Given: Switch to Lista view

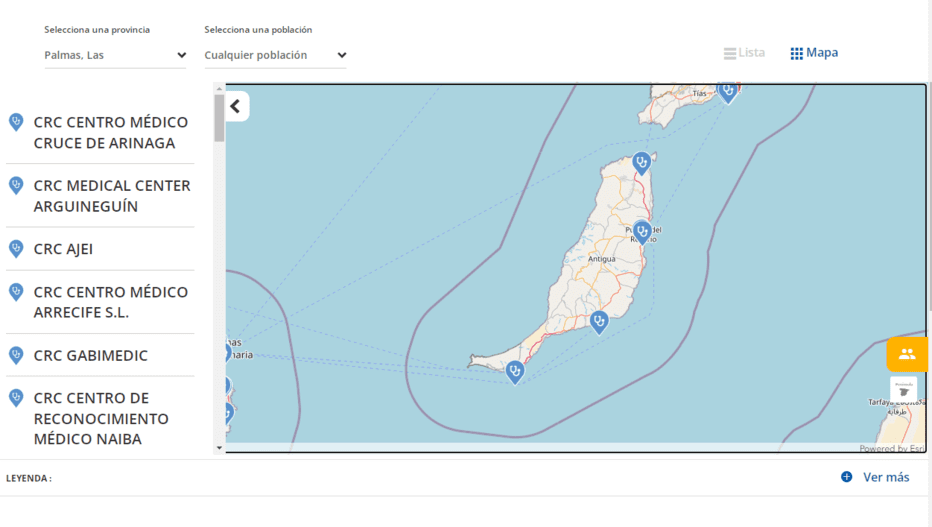Looking at the screenshot, I should (744, 53).
